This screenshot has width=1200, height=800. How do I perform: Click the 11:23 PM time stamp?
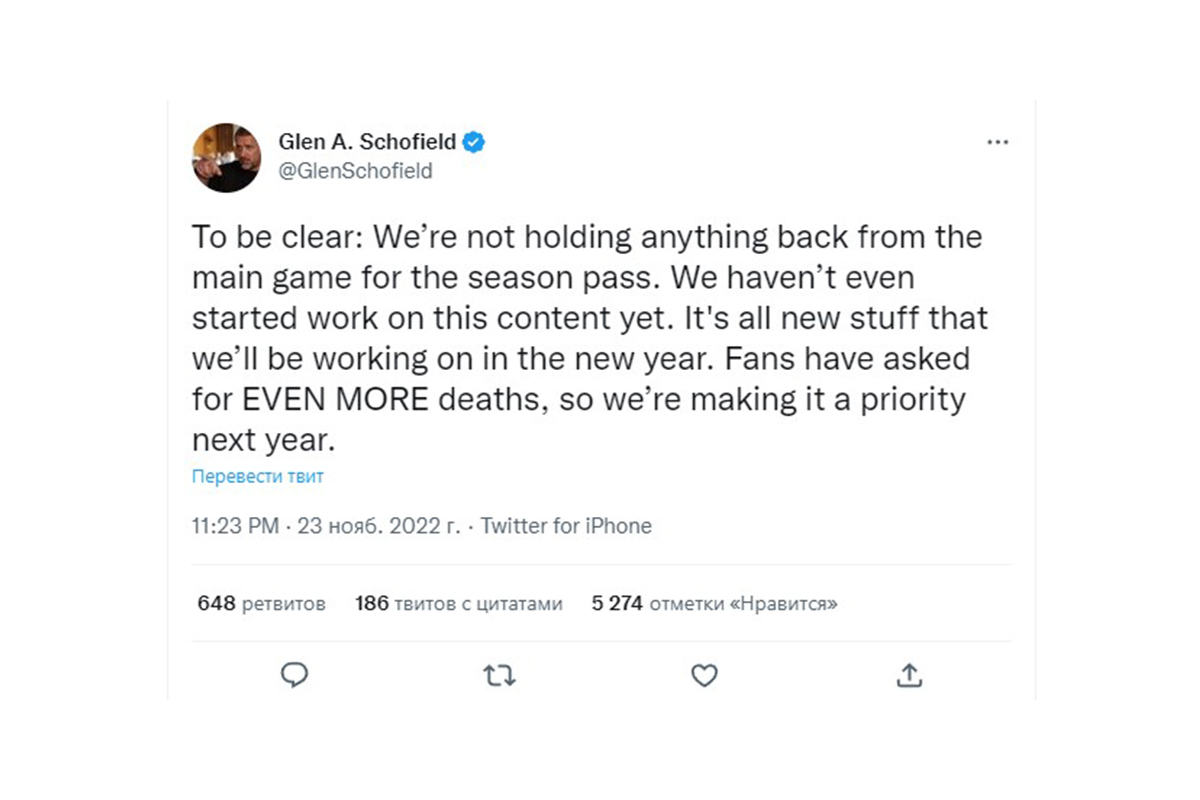click(x=235, y=526)
